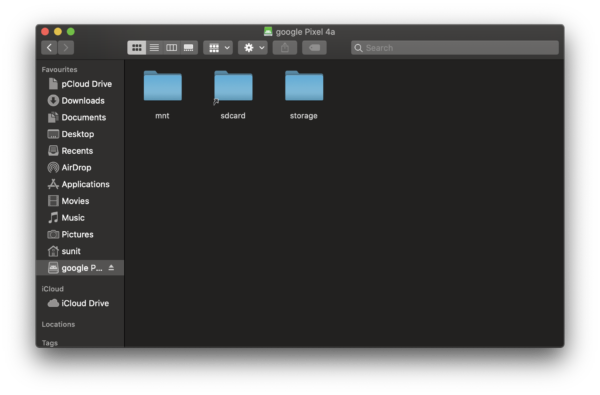The height and width of the screenshot is (395, 600).
Task: Eject the google Pixel device
Action: click(111, 268)
